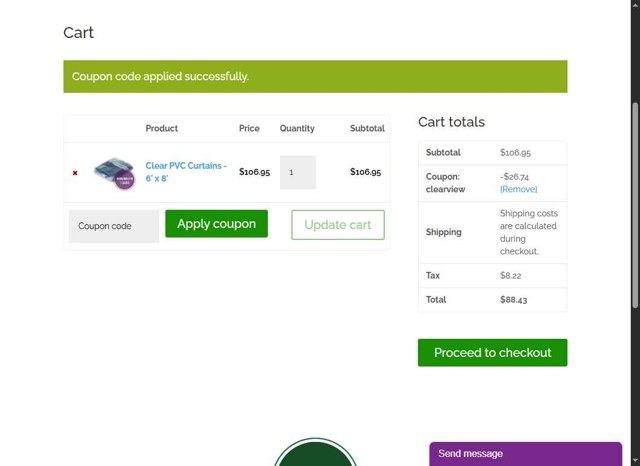
Task: Select the 'Coupon code applied successfully.' notice
Action: tap(315, 76)
